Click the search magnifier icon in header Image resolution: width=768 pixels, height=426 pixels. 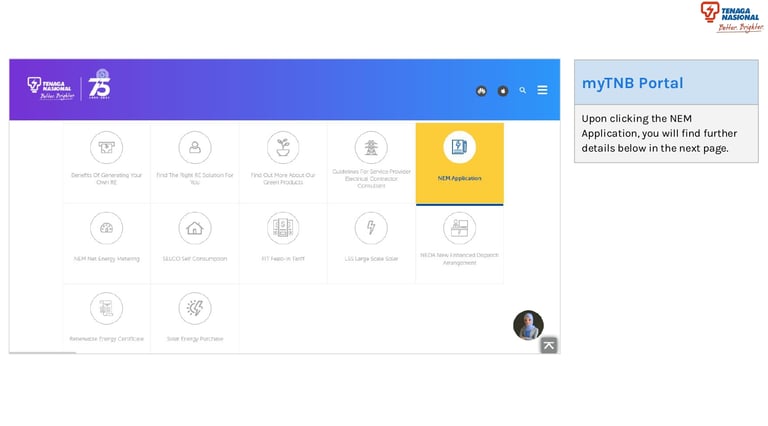click(523, 91)
